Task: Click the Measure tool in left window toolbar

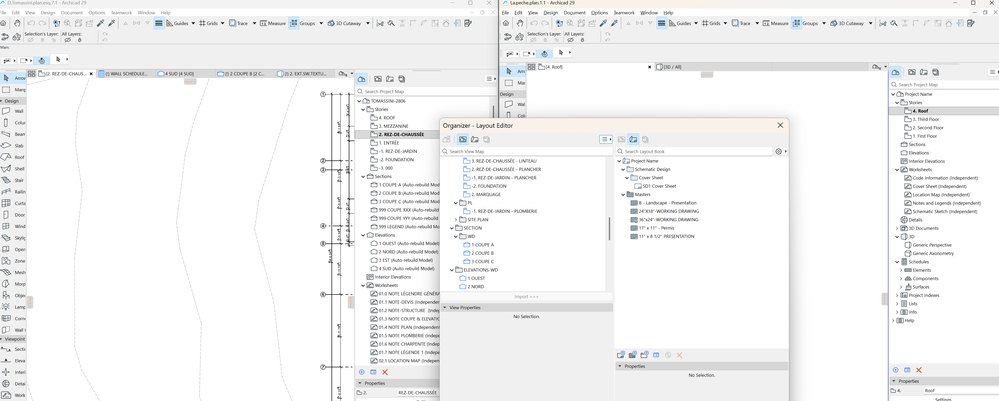Action: click(273, 24)
